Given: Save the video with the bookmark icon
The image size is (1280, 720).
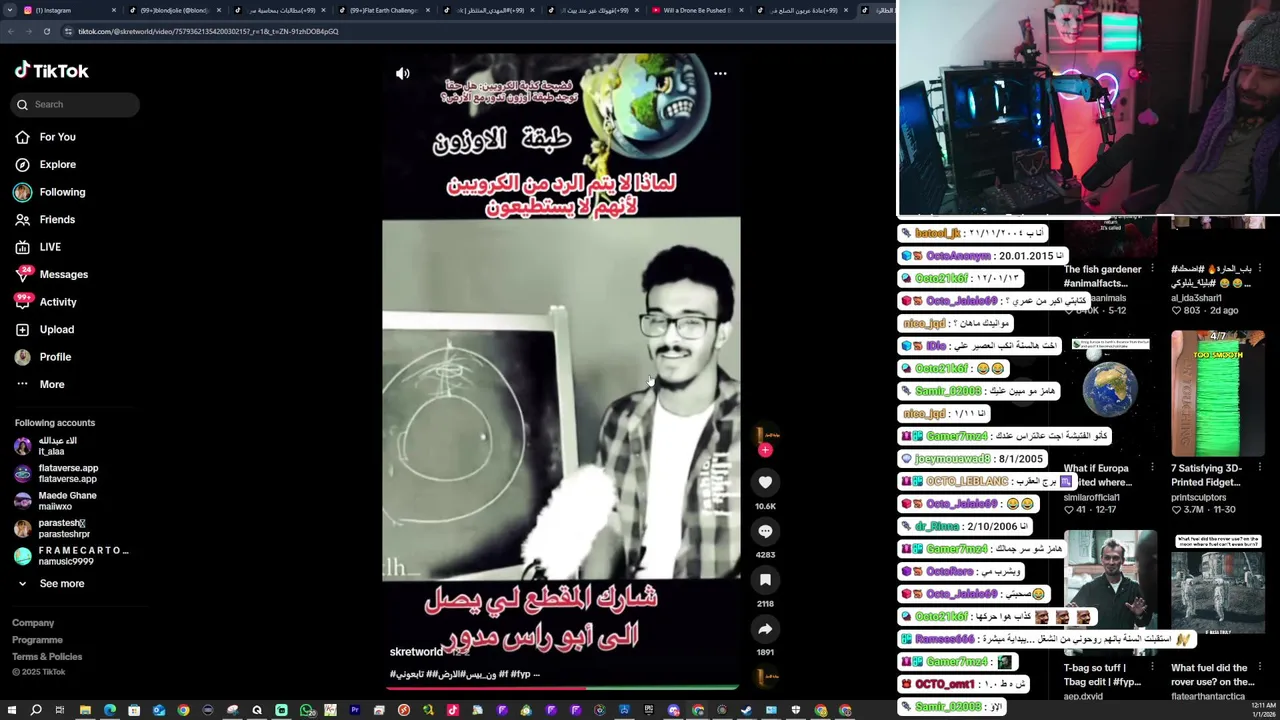Looking at the screenshot, I should [x=765, y=580].
